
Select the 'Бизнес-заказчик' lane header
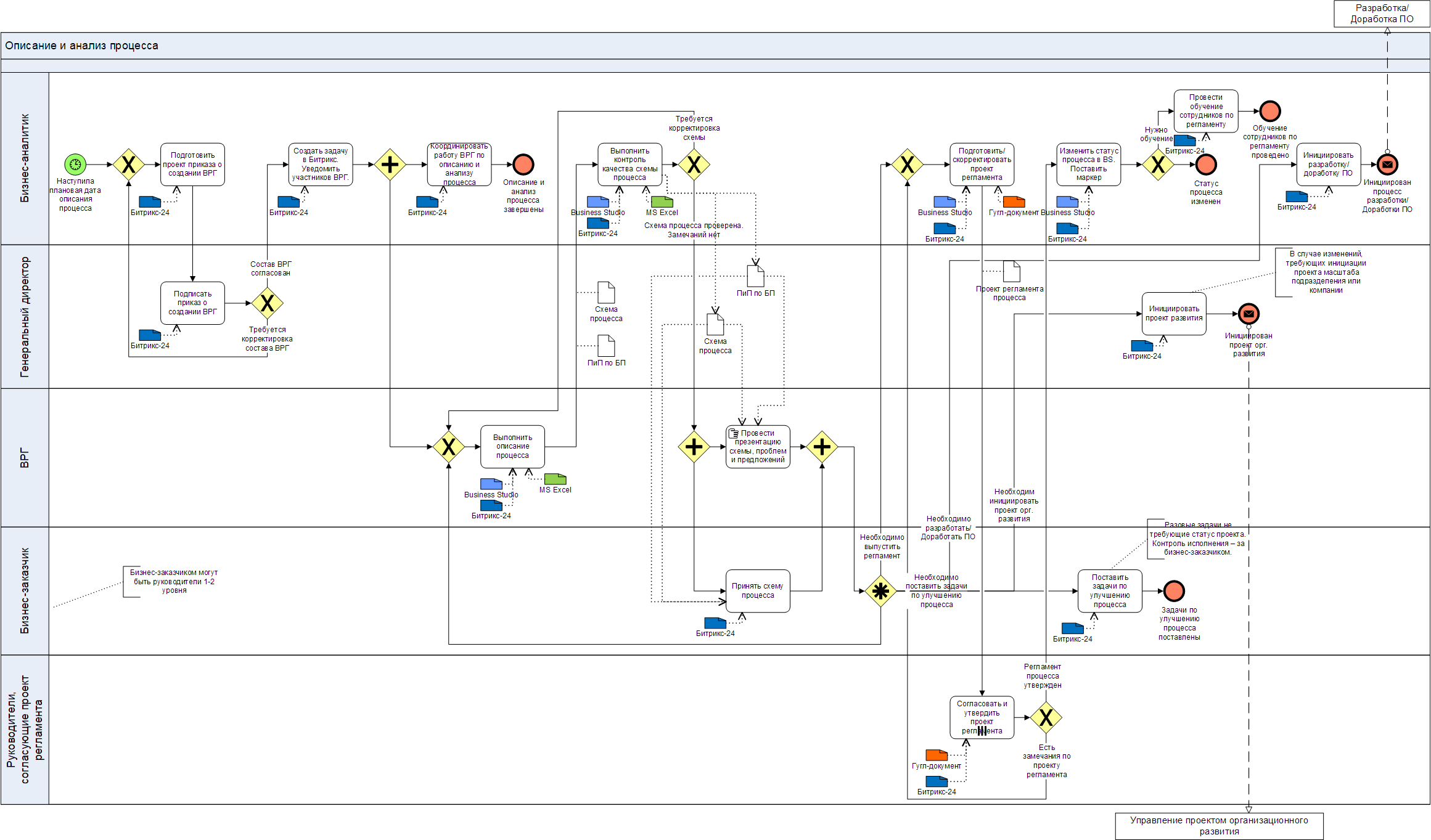point(25,590)
